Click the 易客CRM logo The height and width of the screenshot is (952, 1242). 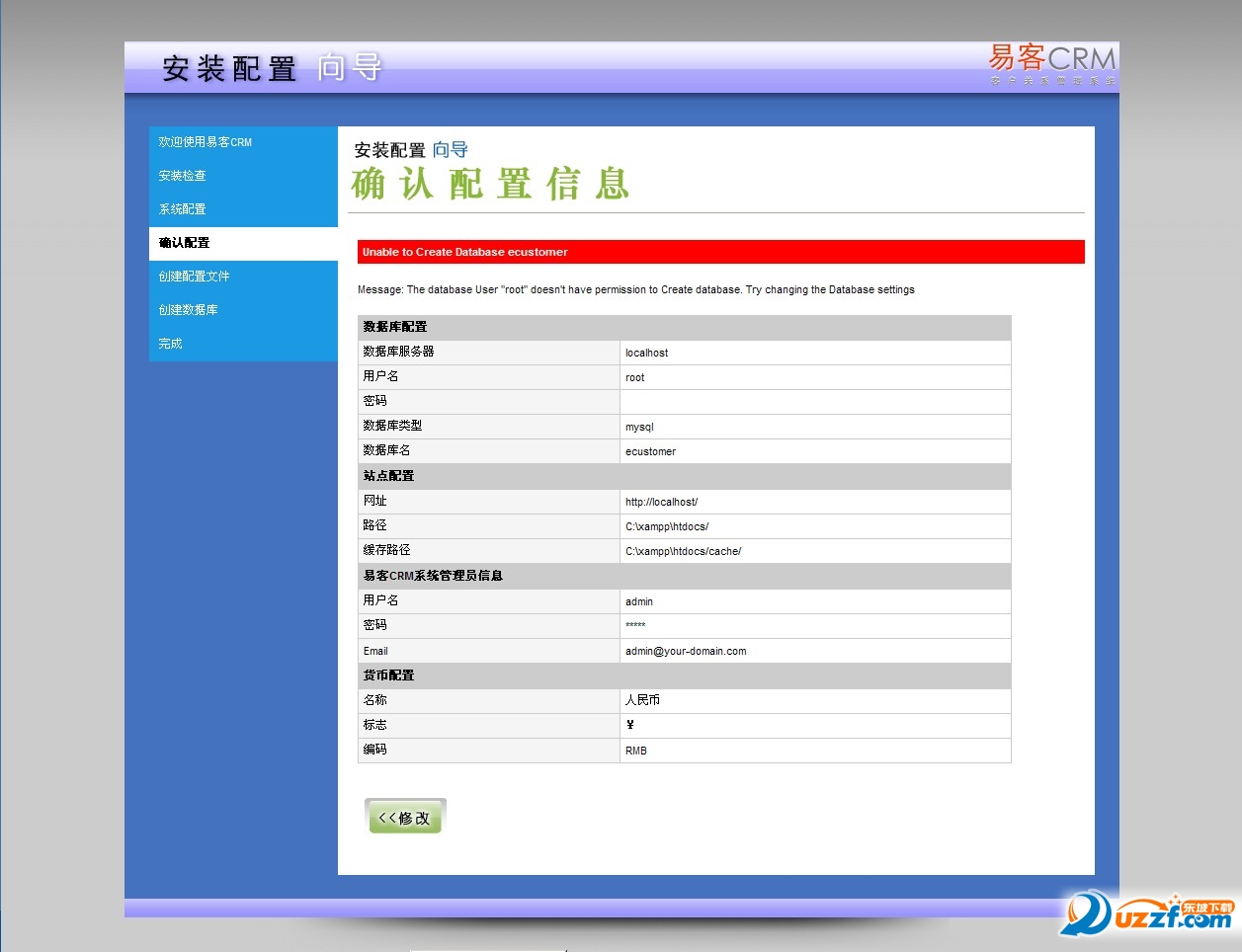tap(1052, 64)
